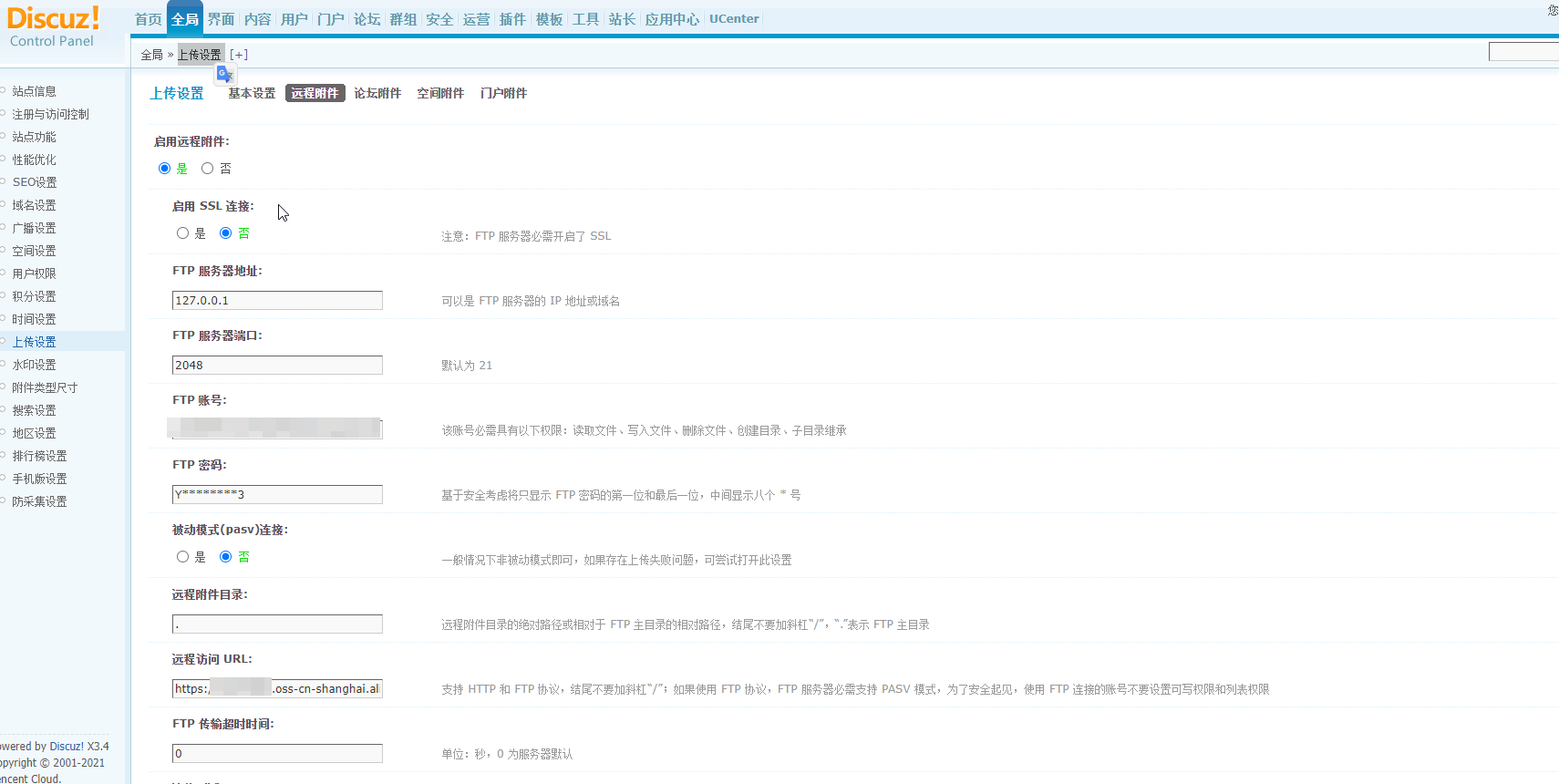The height and width of the screenshot is (784, 1559).
Task: Select 否 for enable remote attachment
Action: [208, 169]
